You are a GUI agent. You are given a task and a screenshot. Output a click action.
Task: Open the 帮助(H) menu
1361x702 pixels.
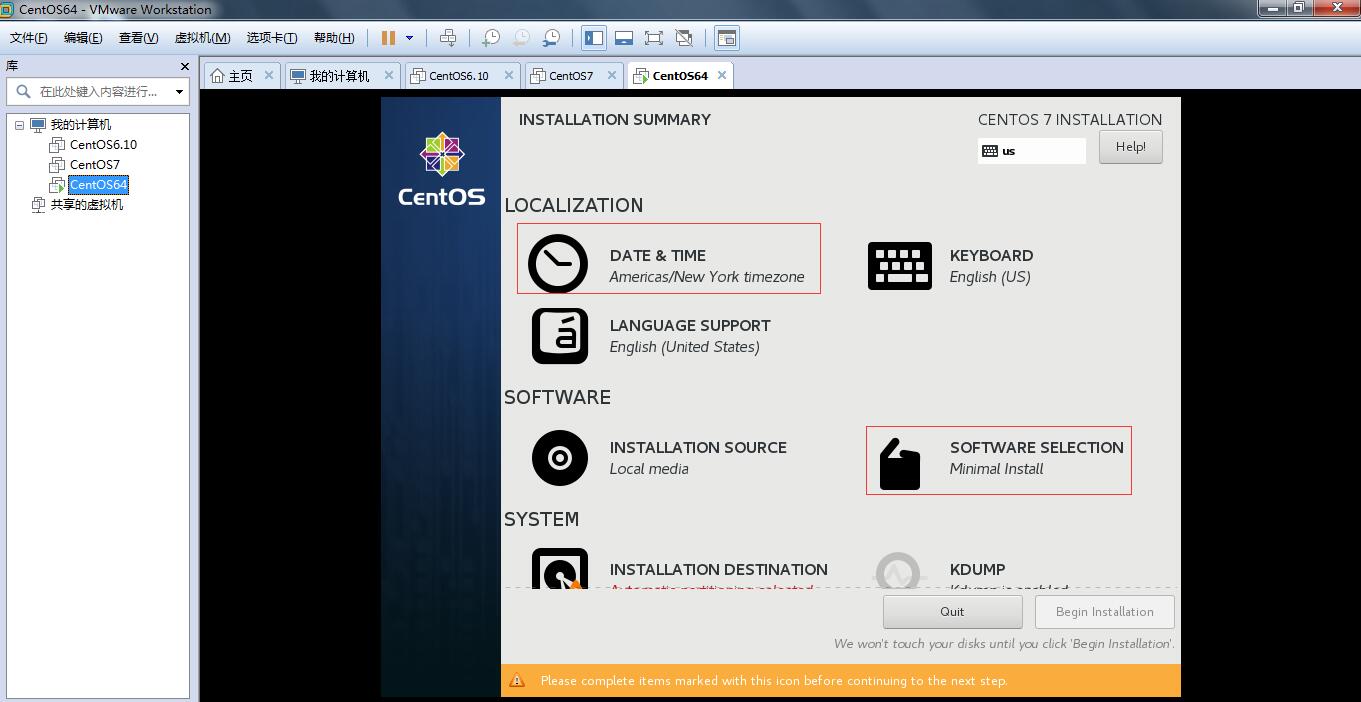tap(334, 38)
